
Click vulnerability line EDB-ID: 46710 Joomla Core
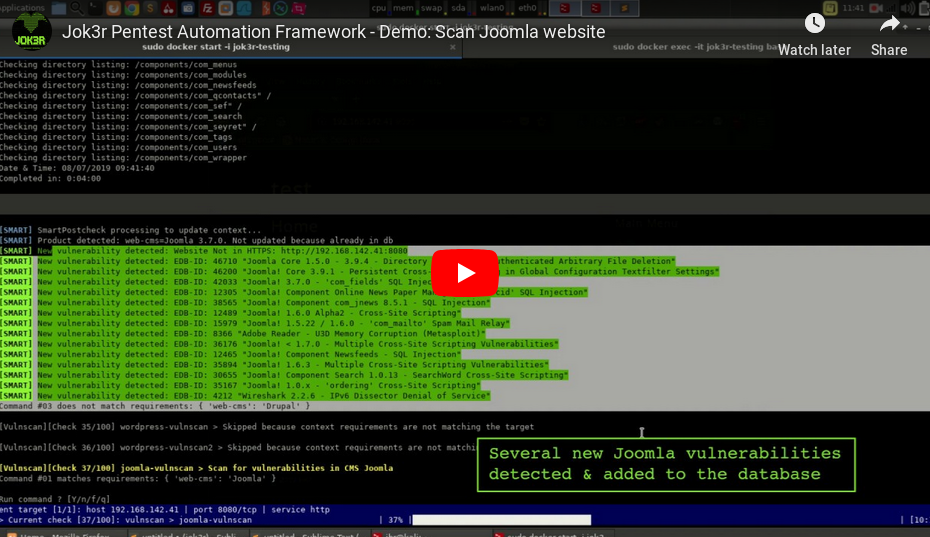[337, 261]
